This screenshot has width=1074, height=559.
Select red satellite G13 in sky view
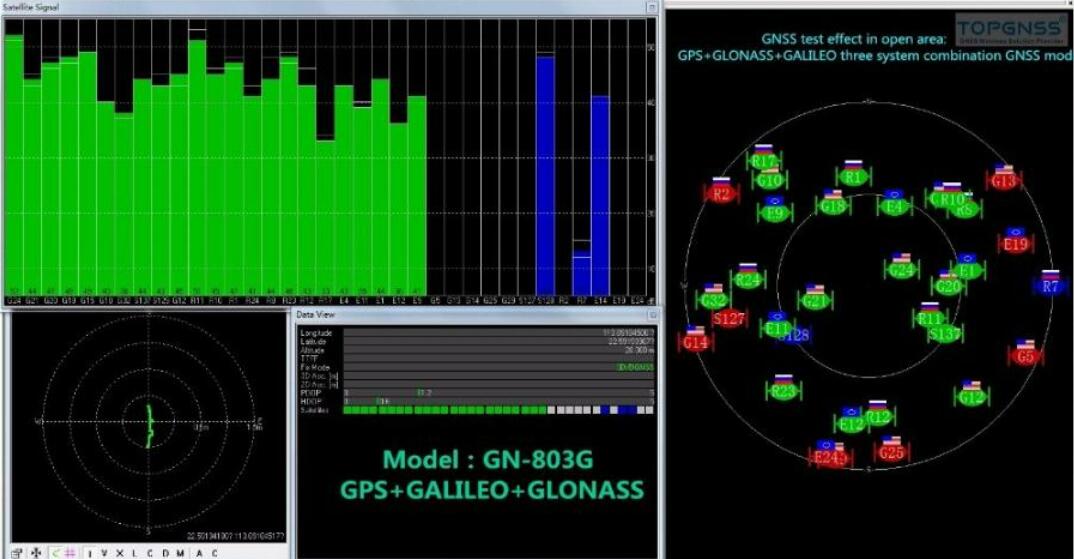1003,181
